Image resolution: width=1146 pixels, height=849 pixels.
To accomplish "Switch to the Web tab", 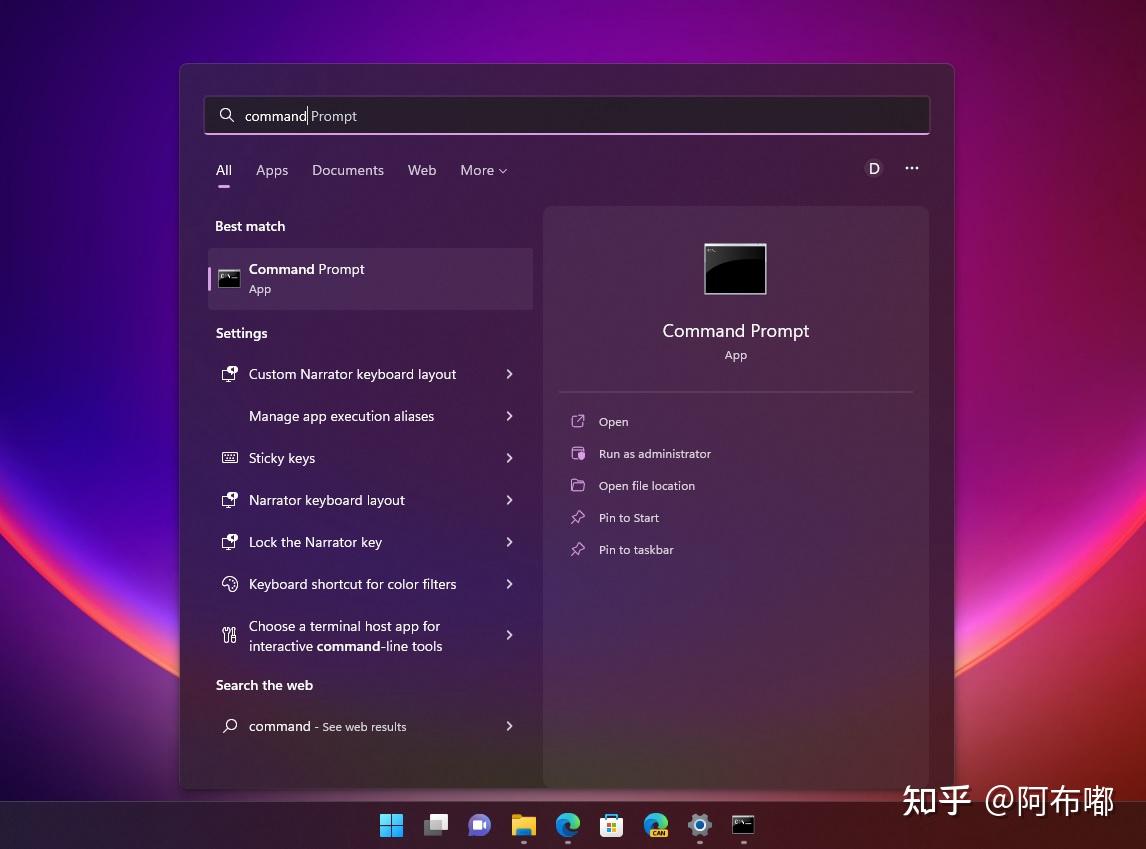I will coord(422,170).
